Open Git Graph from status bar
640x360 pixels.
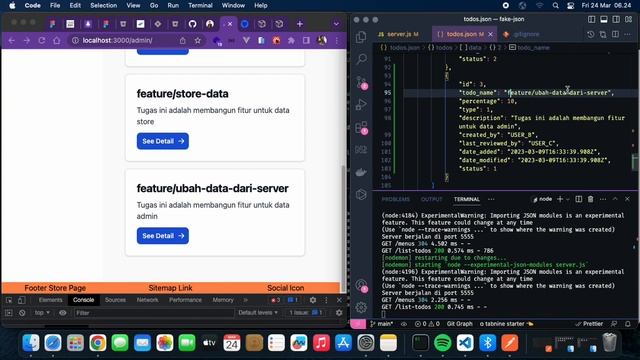pos(460,324)
